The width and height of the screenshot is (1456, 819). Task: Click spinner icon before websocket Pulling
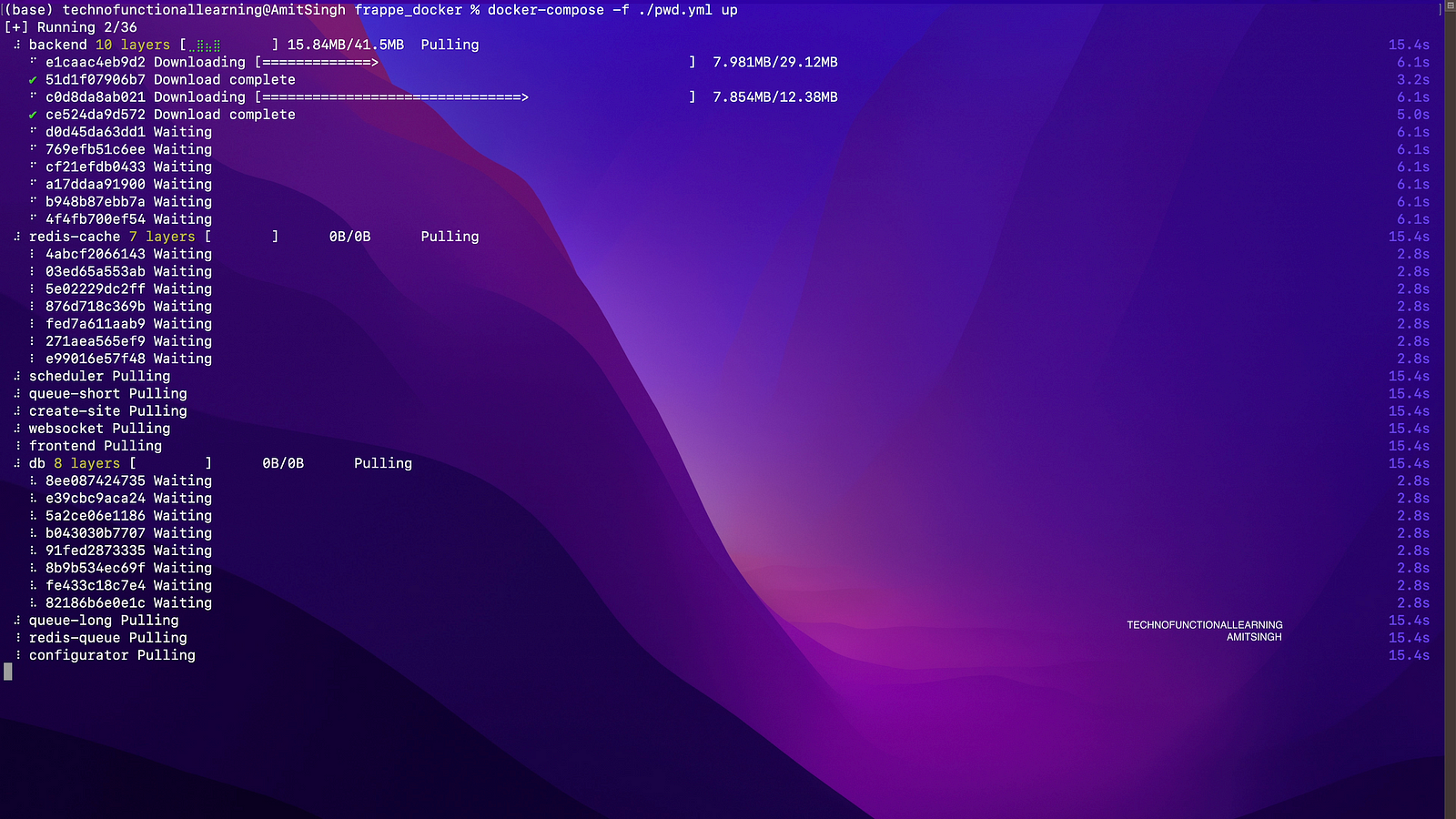click(x=16, y=429)
